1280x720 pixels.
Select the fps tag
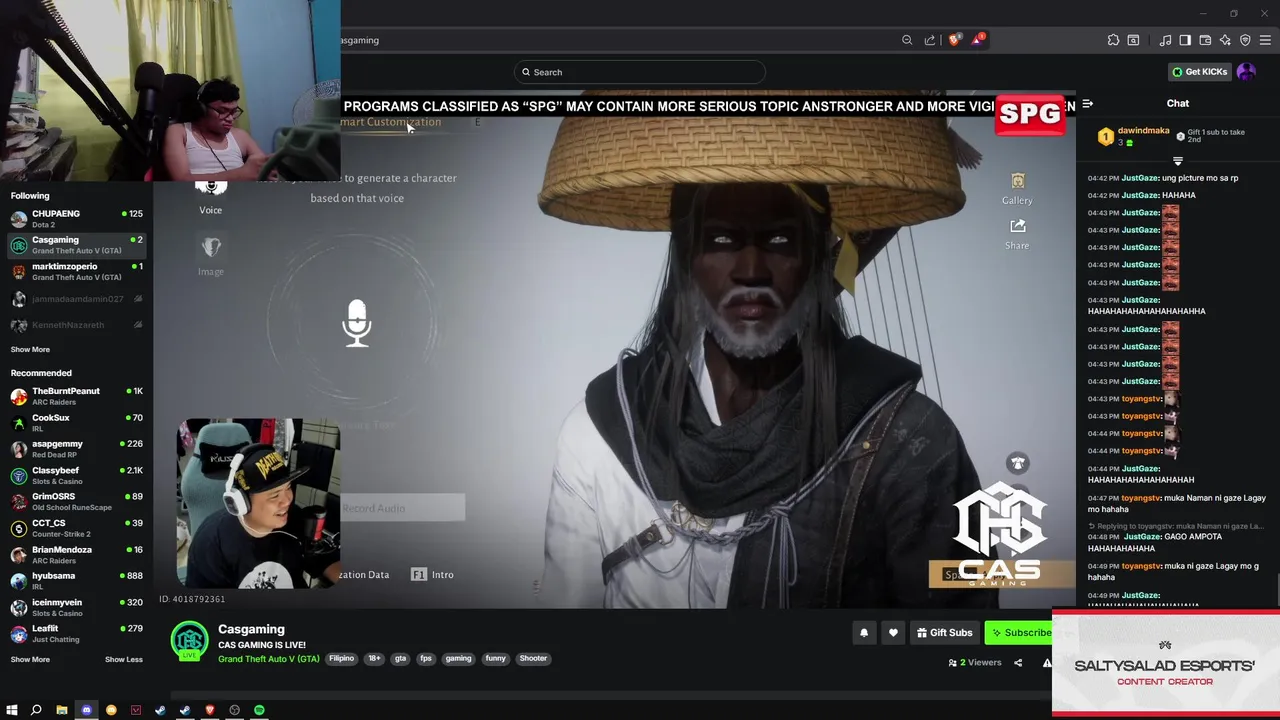tap(426, 658)
